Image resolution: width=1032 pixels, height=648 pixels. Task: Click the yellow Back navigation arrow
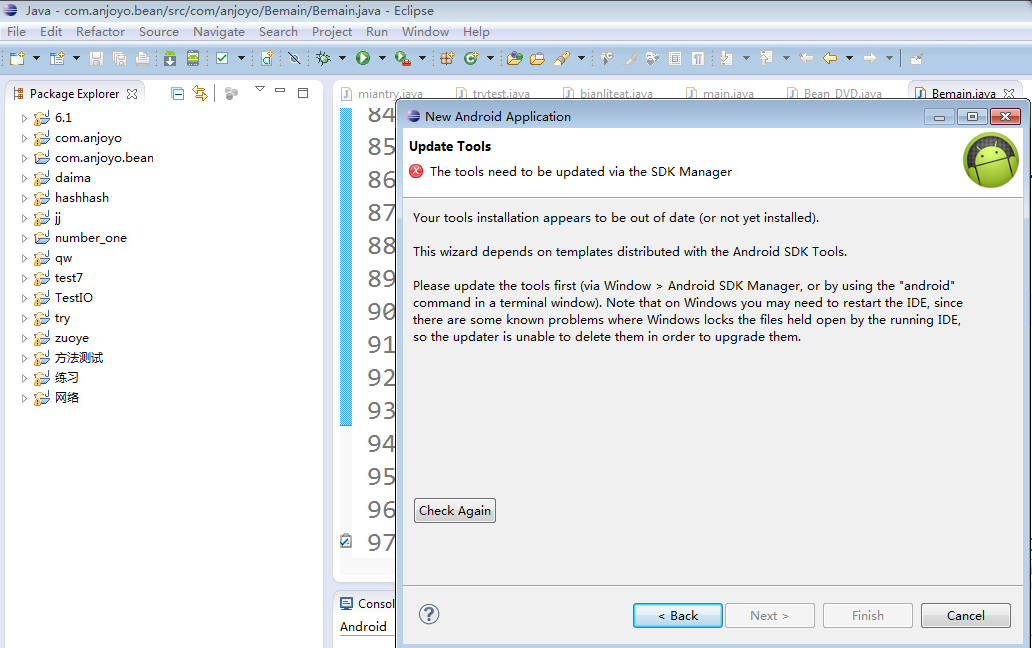point(830,59)
